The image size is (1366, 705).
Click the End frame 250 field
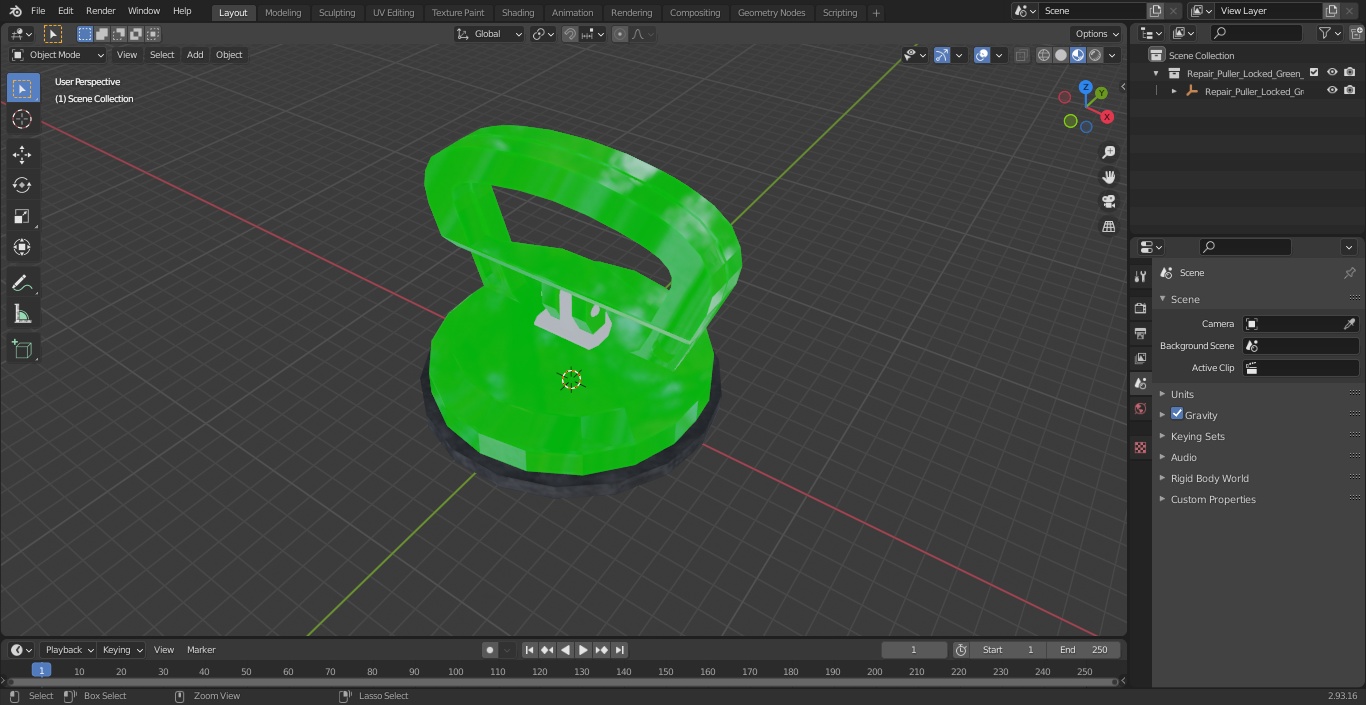click(x=1084, y=650)
